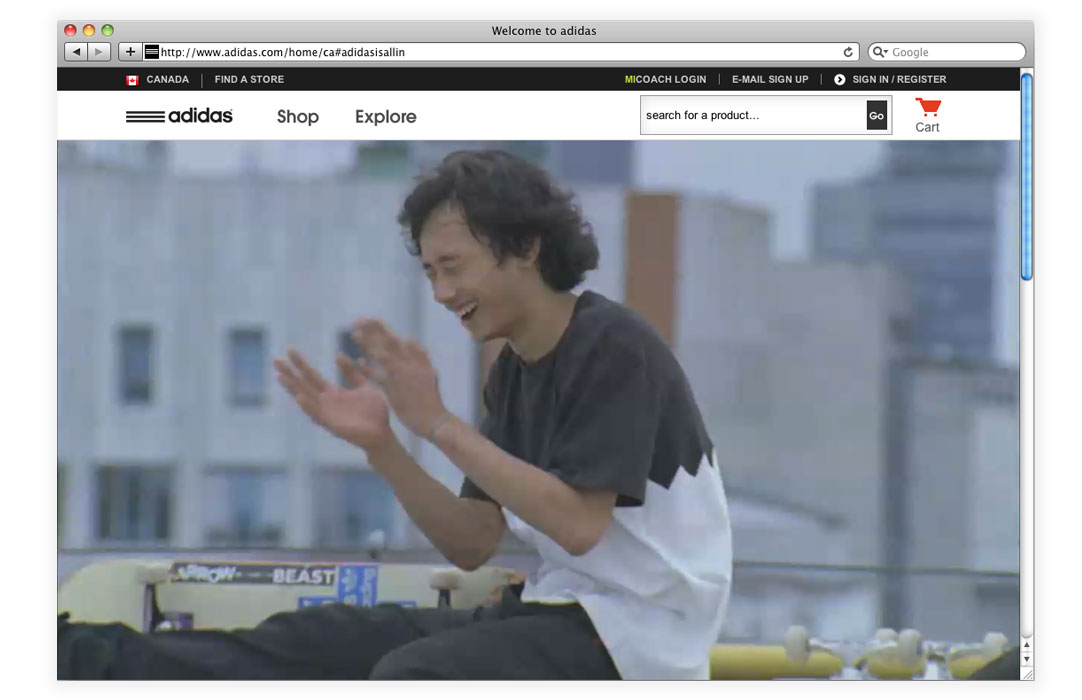Click the adidas logo
The height and width of the screenshot is (700, 1082).
179,115
